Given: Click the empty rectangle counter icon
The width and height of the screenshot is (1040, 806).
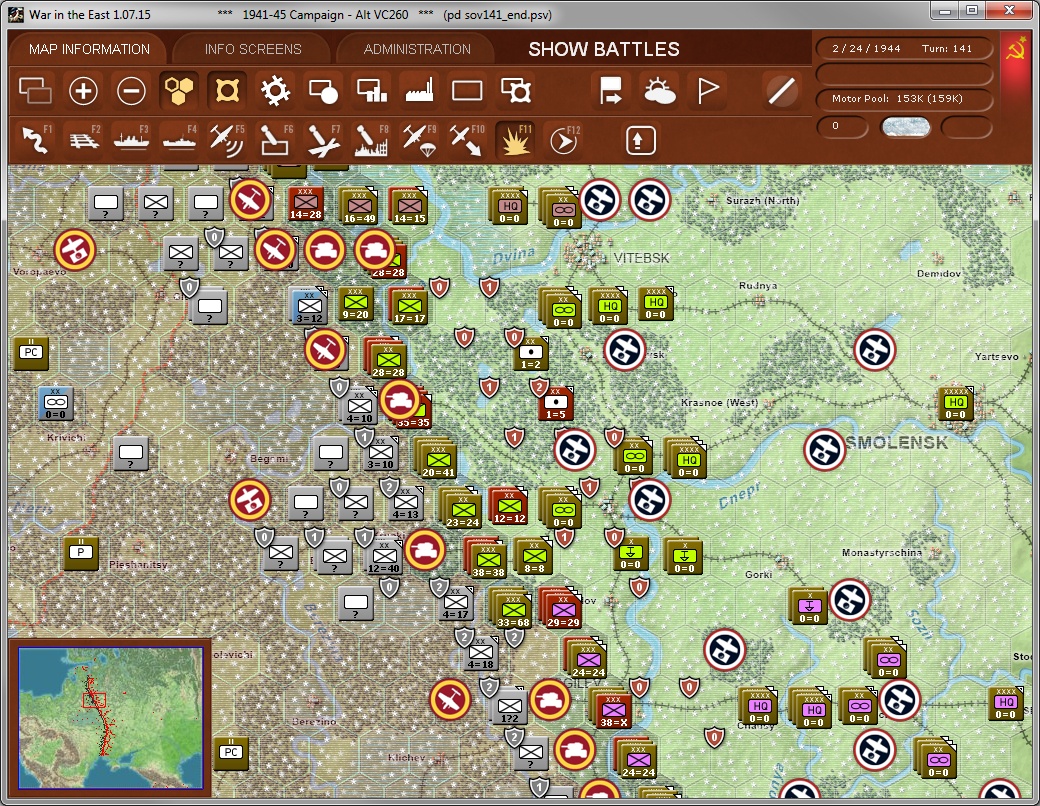Looking at the screenshot, I should (467, 91).
